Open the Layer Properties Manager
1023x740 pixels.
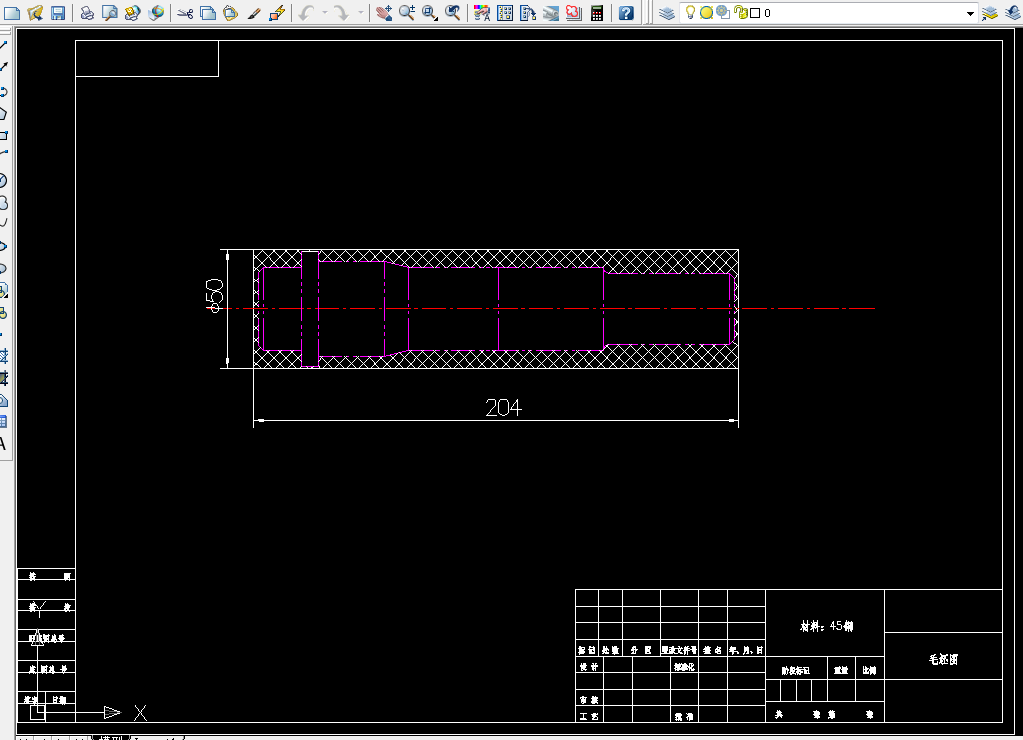point(667,12)
